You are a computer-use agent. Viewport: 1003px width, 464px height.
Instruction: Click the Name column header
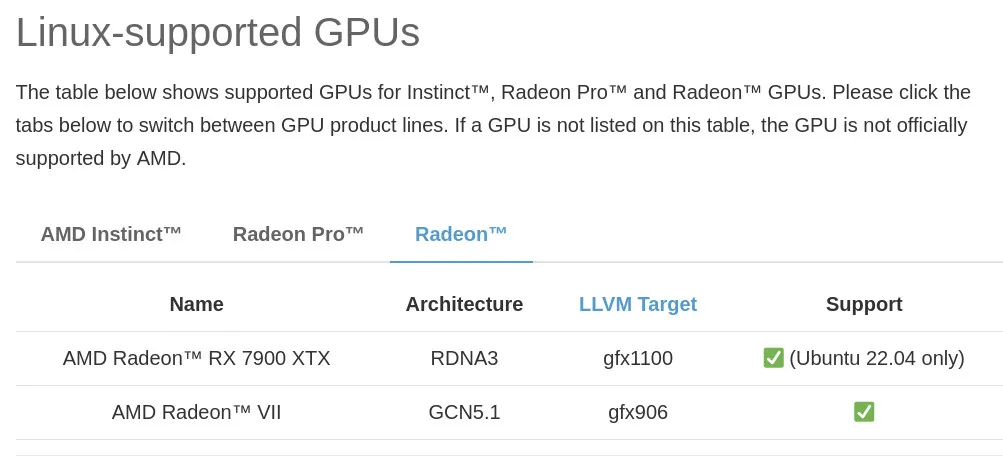point(196,304)
